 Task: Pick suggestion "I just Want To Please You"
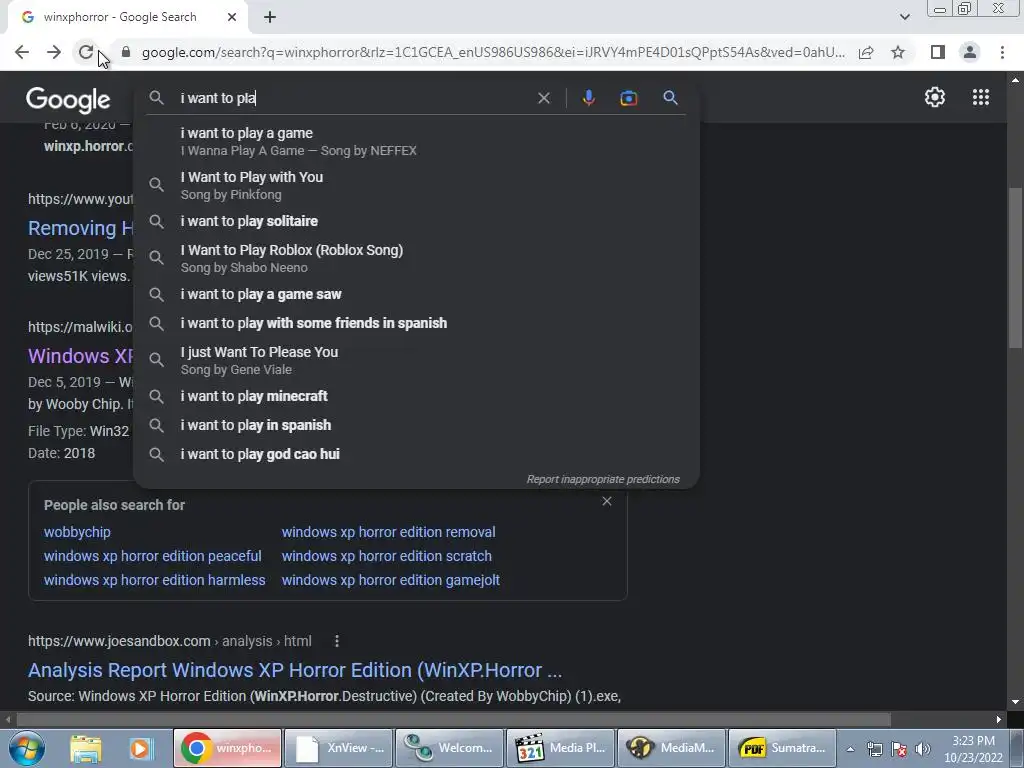click(416, 360)
